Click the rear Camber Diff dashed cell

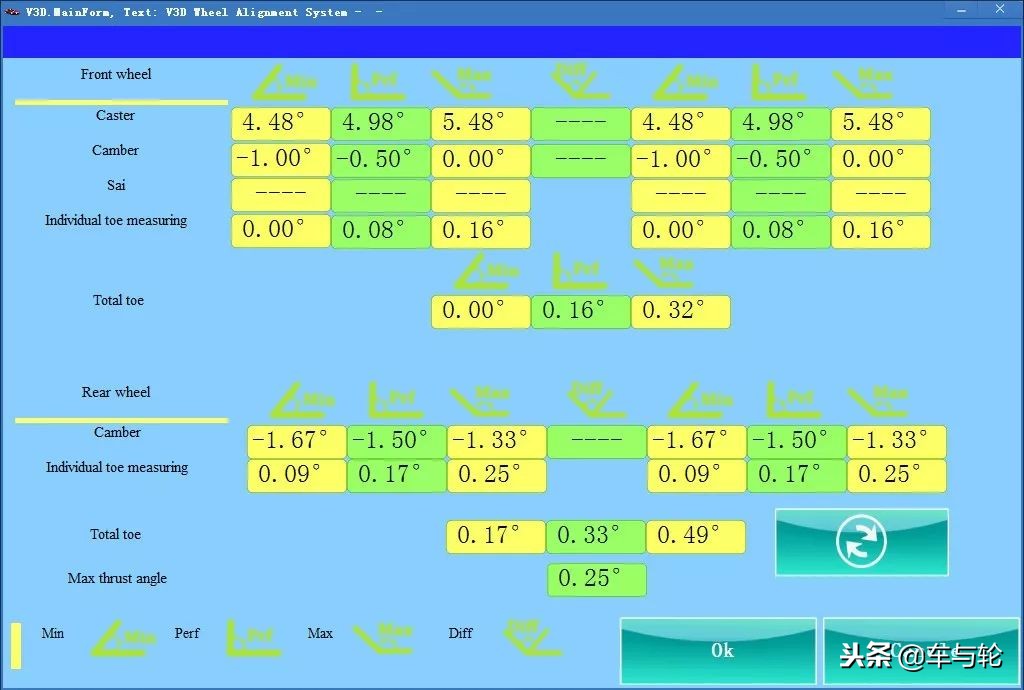(596, 441)
